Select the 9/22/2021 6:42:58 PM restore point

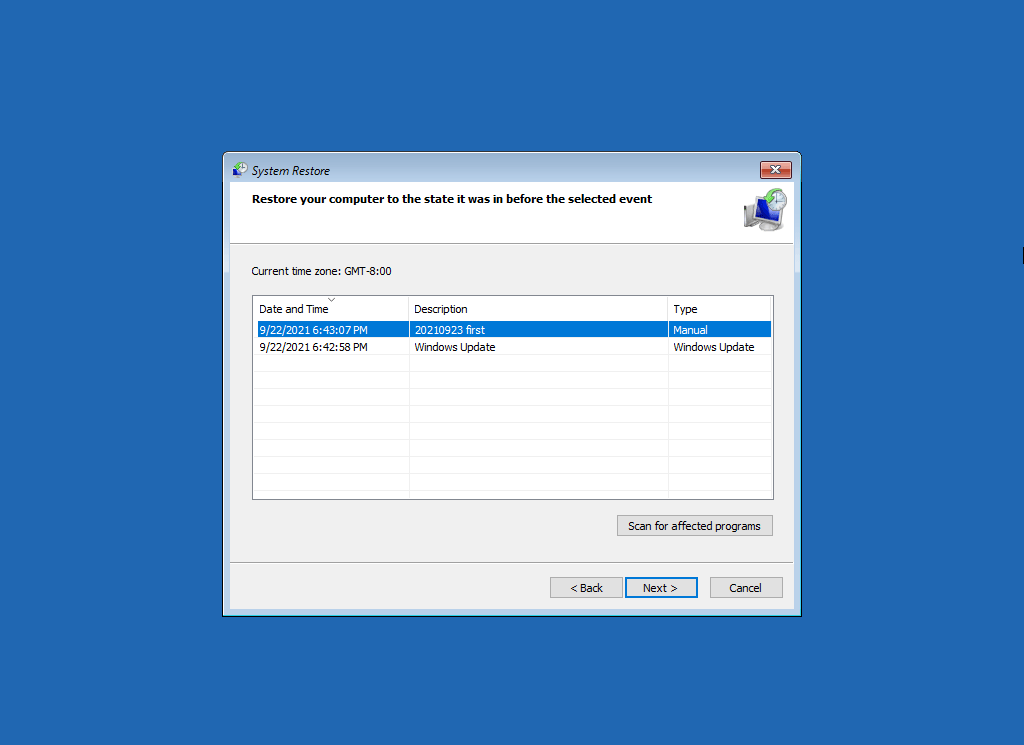point(513,347)
